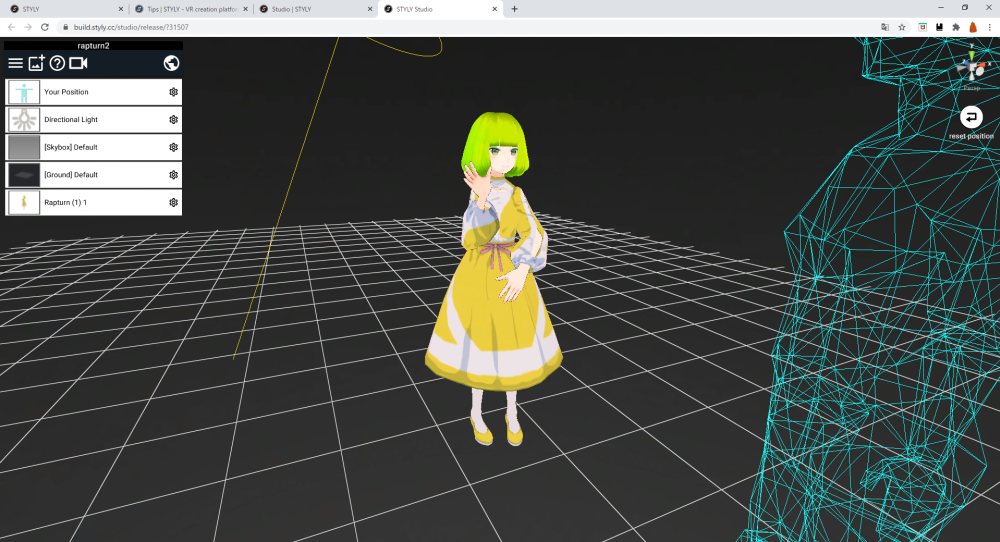
Task: Open the extensions puzzle icon
Action: [x=956, y=27]
